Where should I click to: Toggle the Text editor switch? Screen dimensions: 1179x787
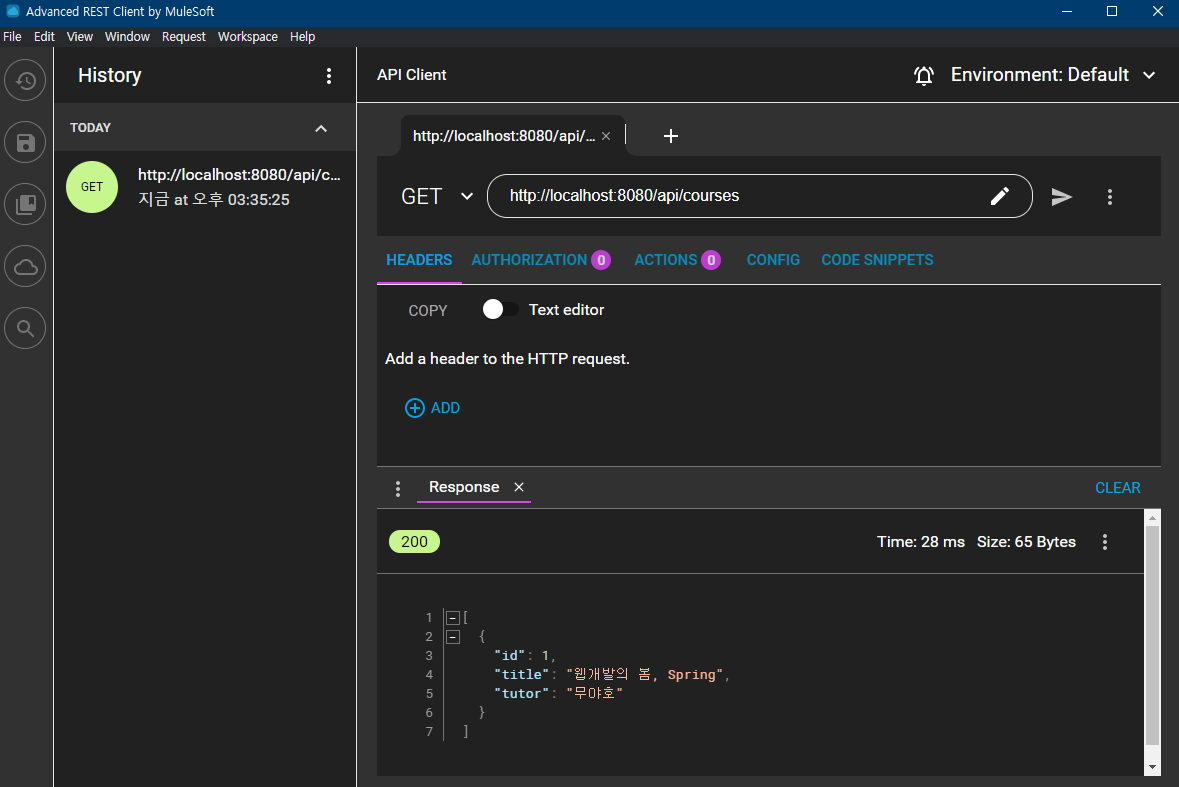pos(500,310)
